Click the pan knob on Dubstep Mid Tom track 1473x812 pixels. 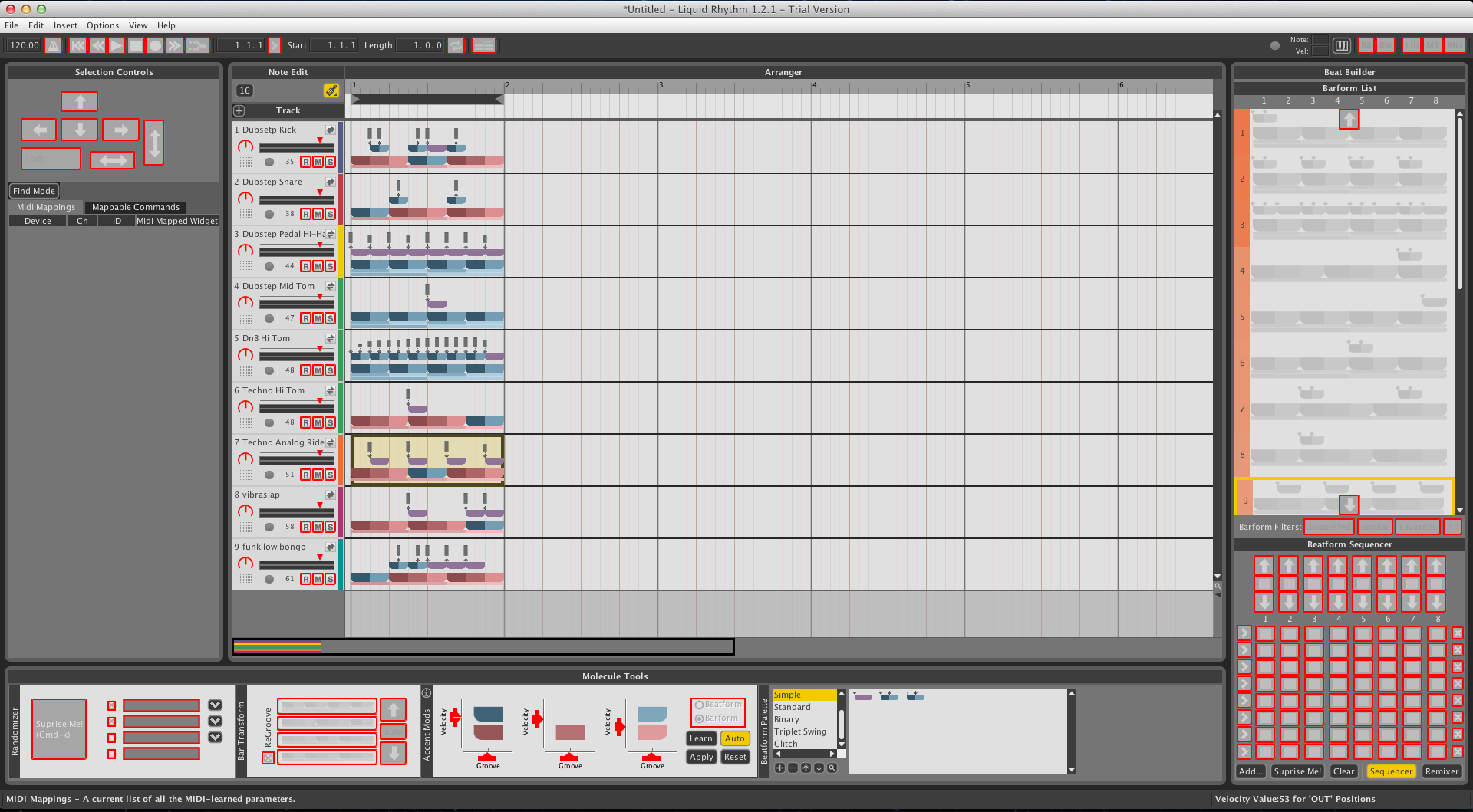[245, 302]
